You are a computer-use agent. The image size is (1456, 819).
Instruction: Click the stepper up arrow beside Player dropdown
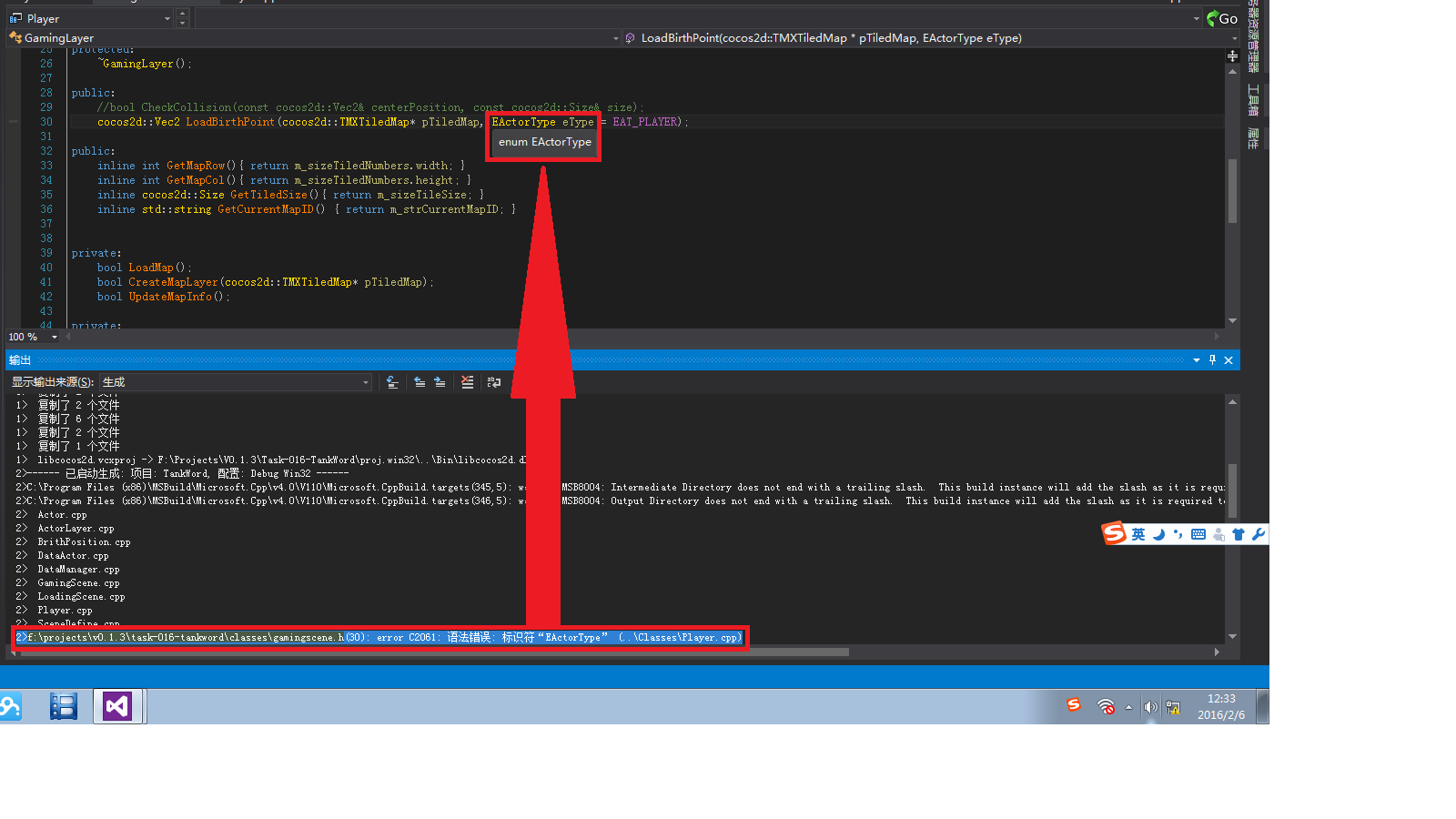pyautogui.click(x=183, y=14)
